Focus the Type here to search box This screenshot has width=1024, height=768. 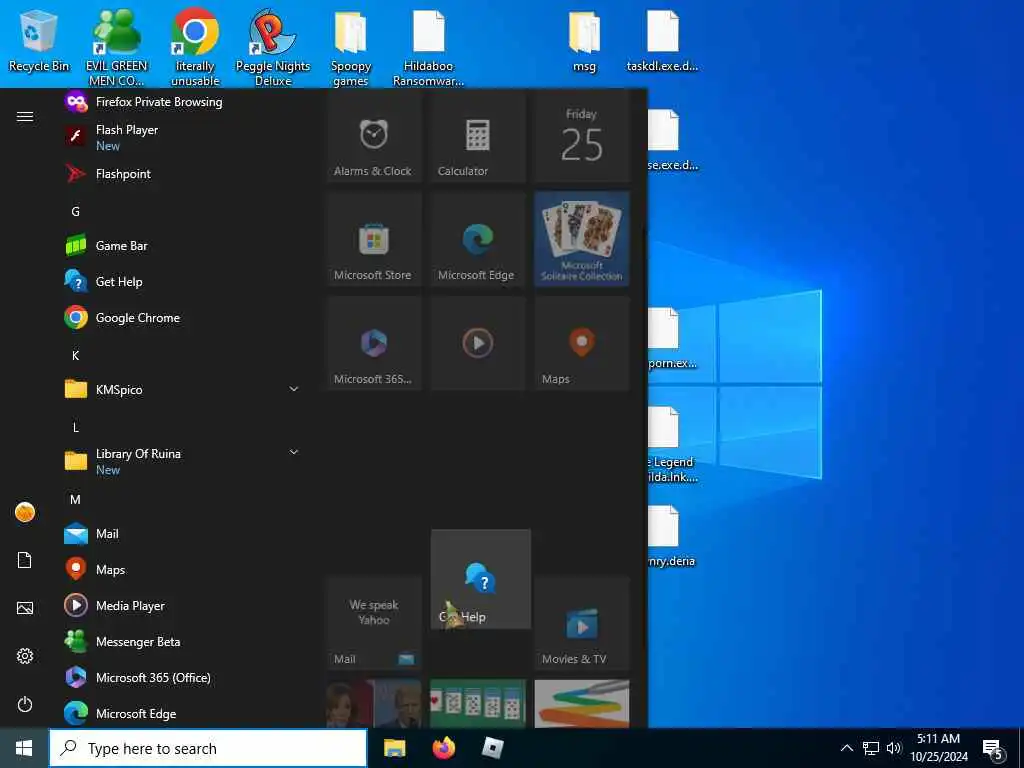pyautogui.click(x=208, y=748)
